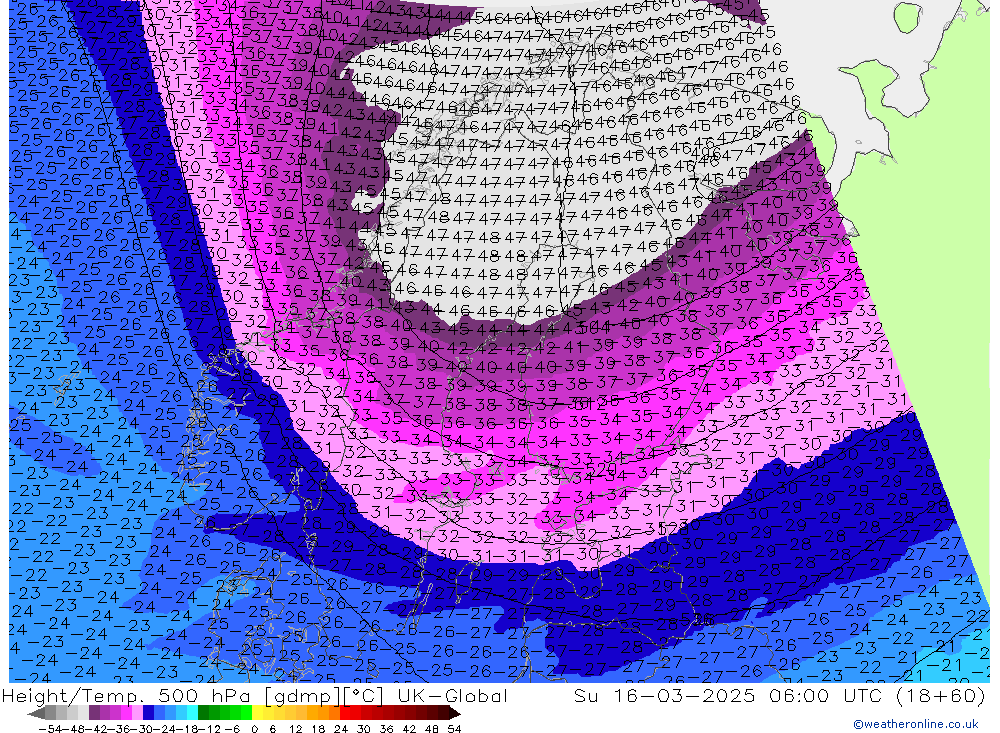Click the 520 height contour label
The image size is (1000, 733).
[x=600, y=470]
